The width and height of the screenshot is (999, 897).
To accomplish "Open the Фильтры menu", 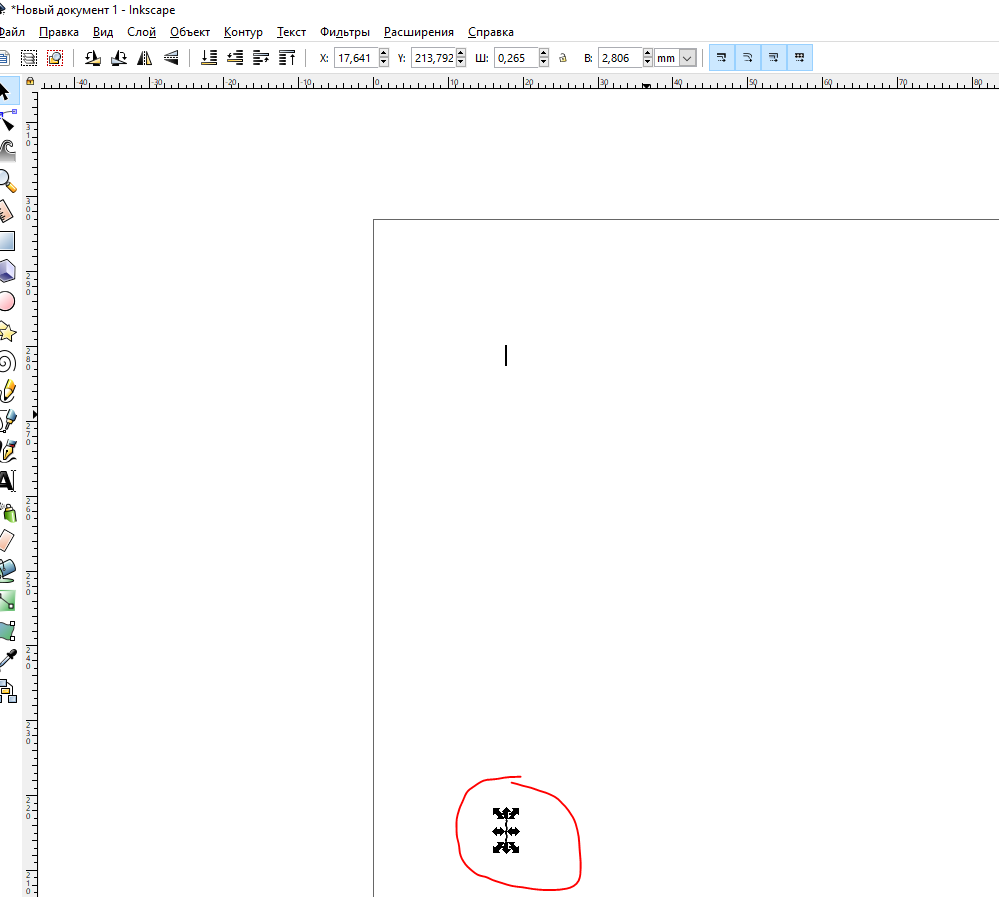I will pos(345,32).
